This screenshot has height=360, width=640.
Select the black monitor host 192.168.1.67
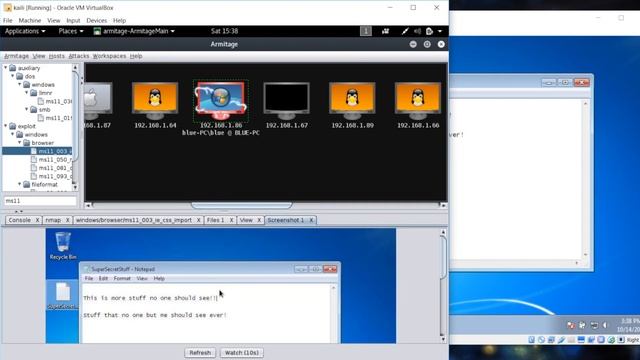pos(287,101)
